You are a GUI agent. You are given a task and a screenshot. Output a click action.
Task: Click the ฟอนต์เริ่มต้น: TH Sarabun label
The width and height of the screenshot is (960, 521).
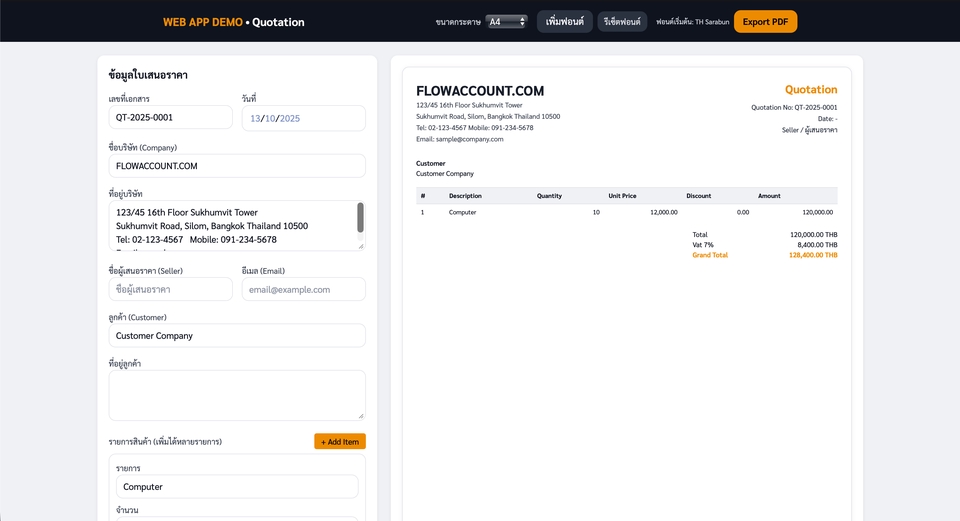click(692, 22)
